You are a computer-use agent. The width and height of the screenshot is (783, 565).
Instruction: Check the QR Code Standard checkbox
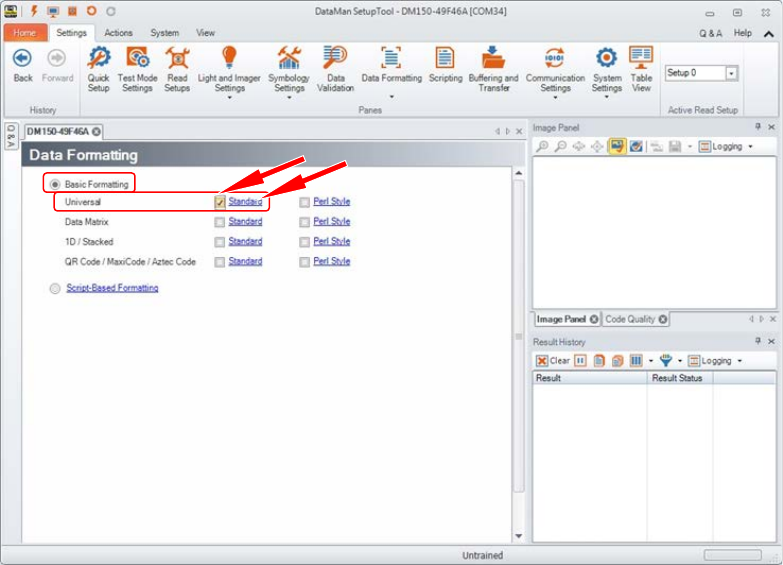click(x=220, y=262)
